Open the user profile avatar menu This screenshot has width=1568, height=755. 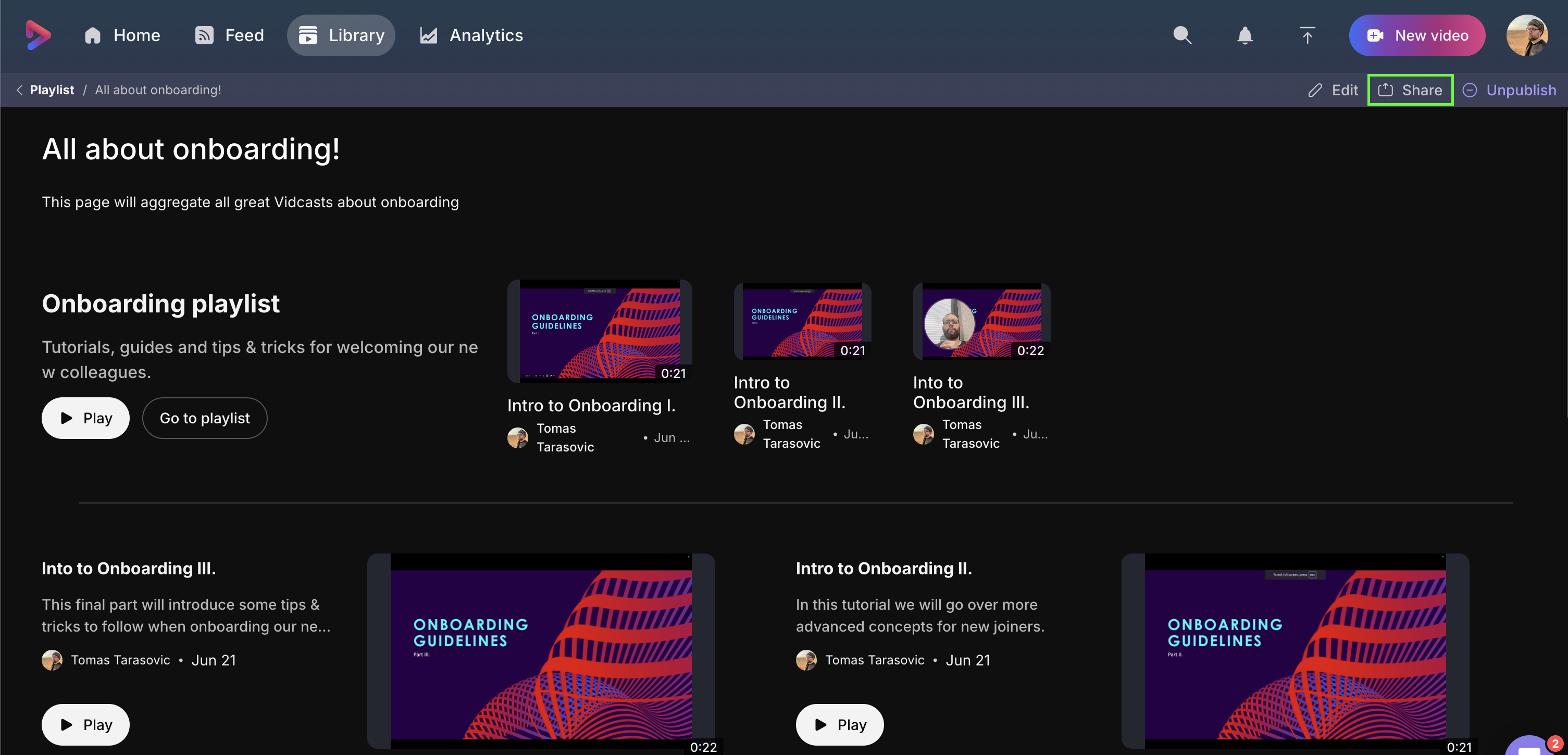point(1527,35)
